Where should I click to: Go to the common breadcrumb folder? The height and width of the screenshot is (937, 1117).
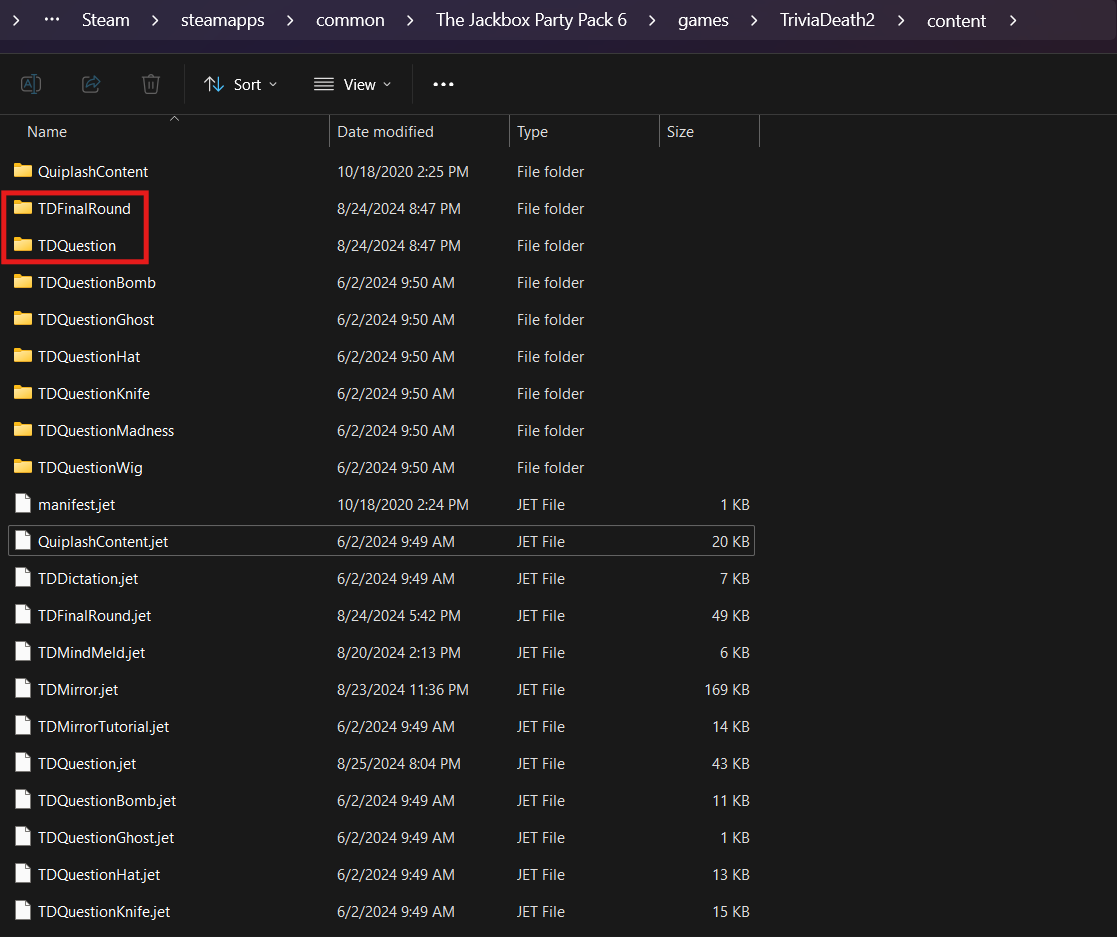[x=350, y=20]
